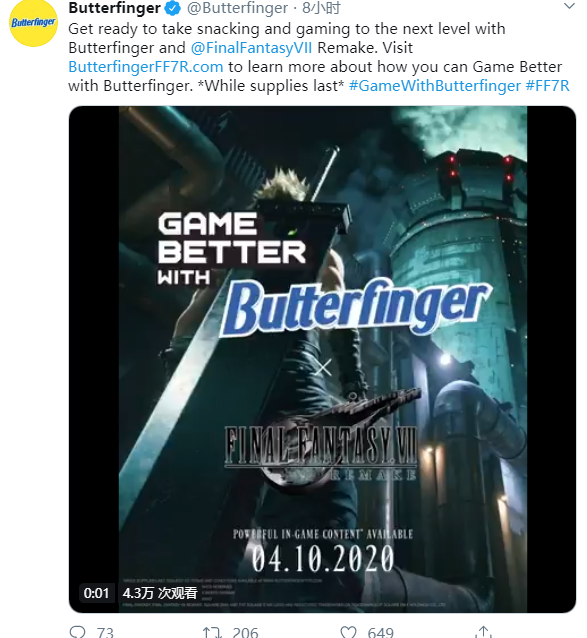Click the share upload icon
The image size is (587, 638).
tap(483, 632)
